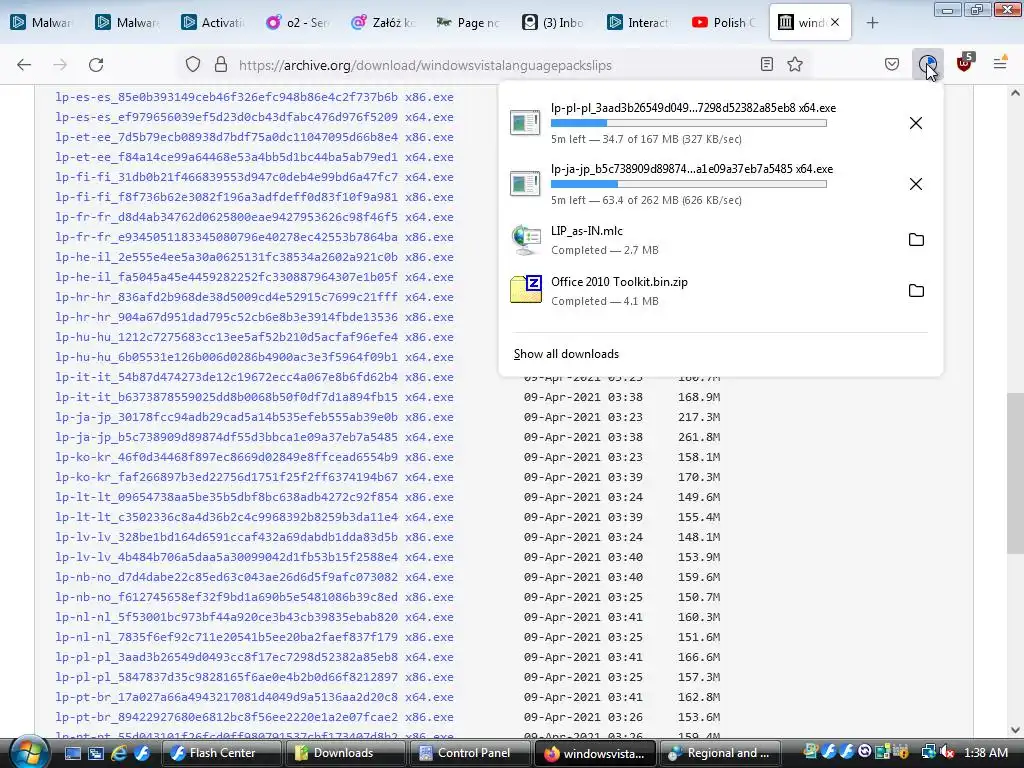Image resolution: width=1024 pixels, height=768 pixels.
Task: Click the network tray icon
Action: click(928, 753)
